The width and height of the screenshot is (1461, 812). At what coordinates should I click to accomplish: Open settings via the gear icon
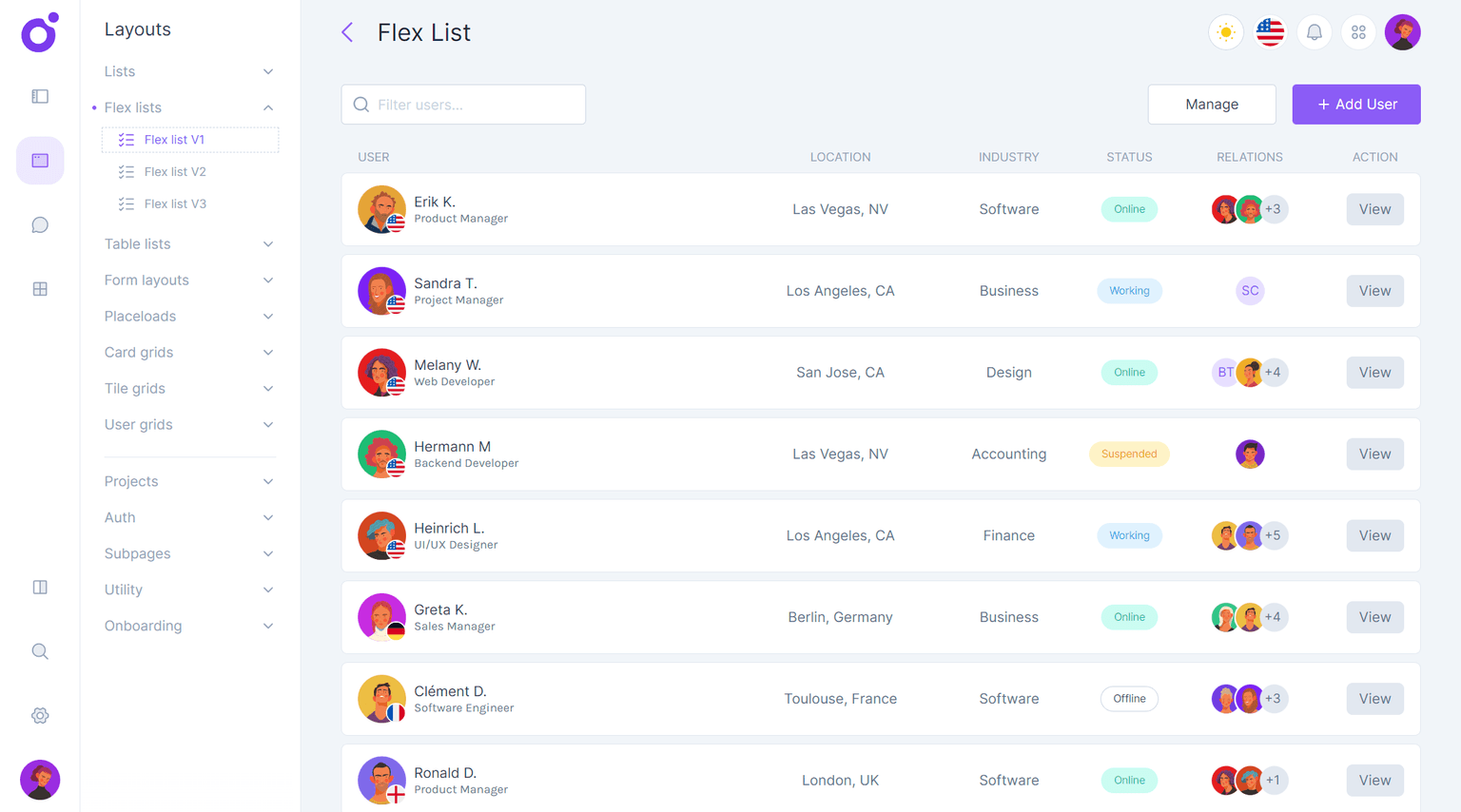[39, 715]
